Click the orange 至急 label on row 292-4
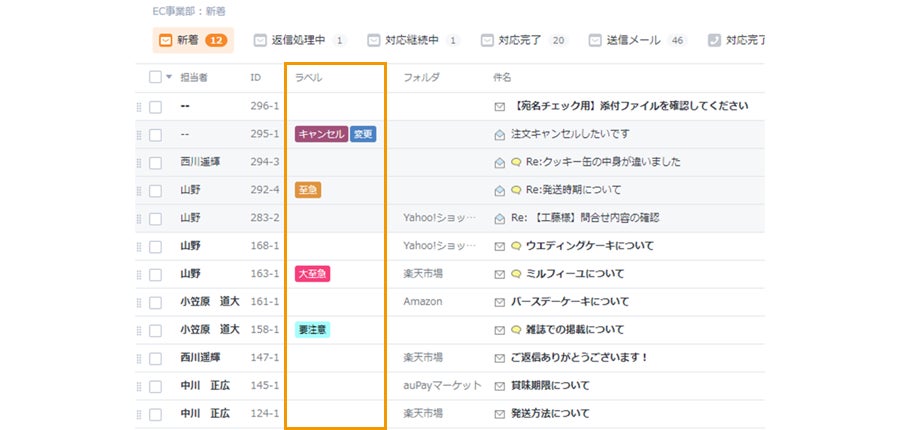 308,190
